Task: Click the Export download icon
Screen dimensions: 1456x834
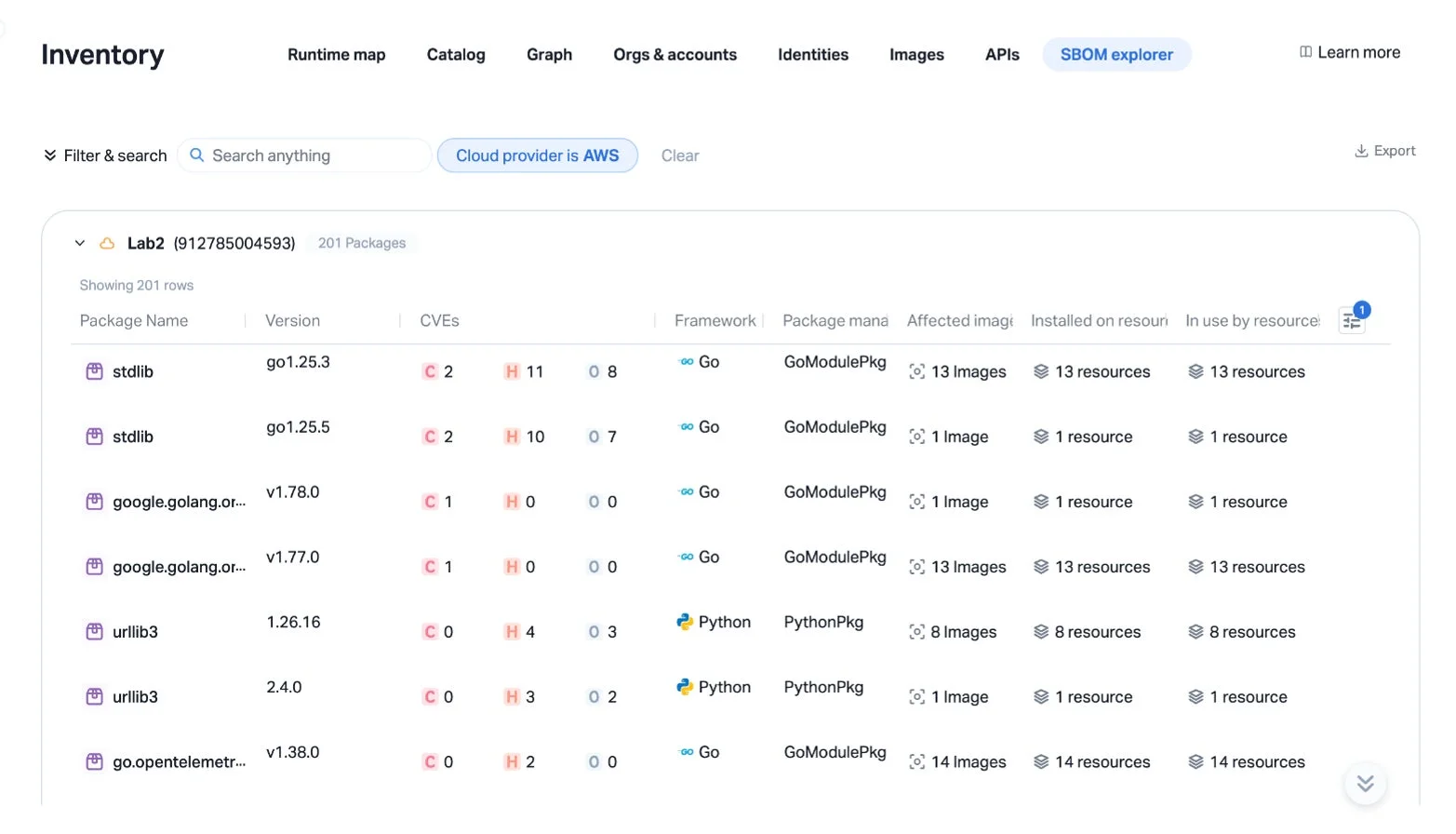Action: point(1361,151)
